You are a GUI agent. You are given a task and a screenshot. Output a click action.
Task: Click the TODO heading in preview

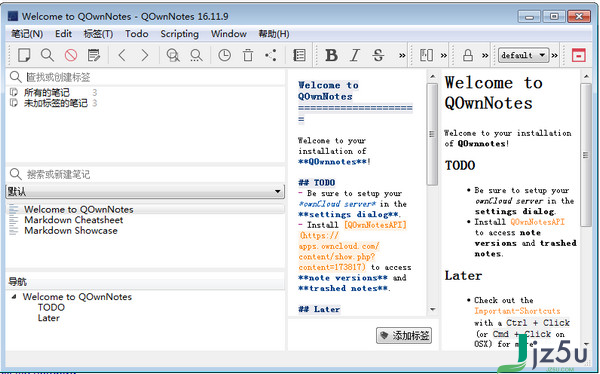point(460,165)
